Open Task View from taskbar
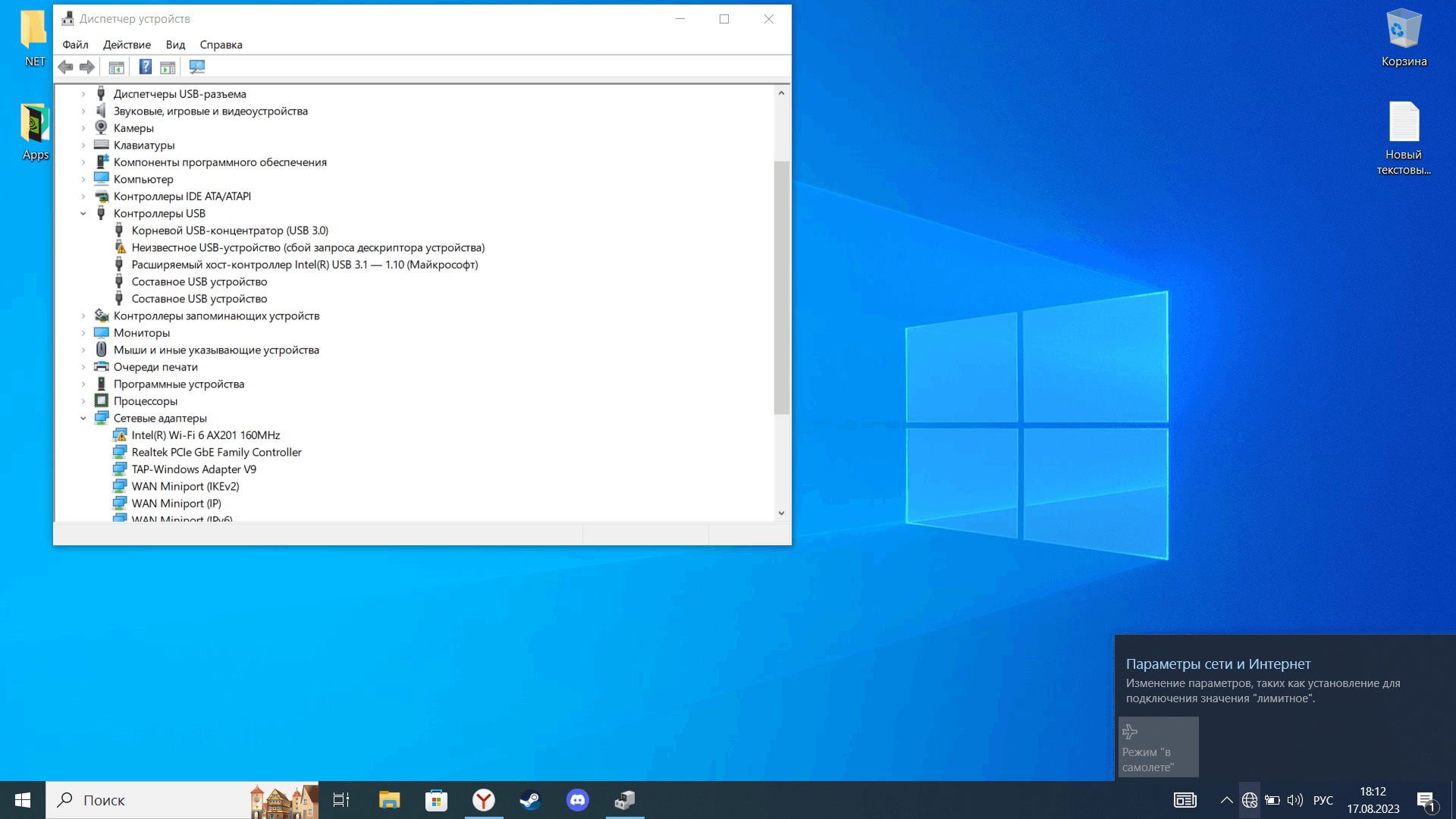 point(341,800)
